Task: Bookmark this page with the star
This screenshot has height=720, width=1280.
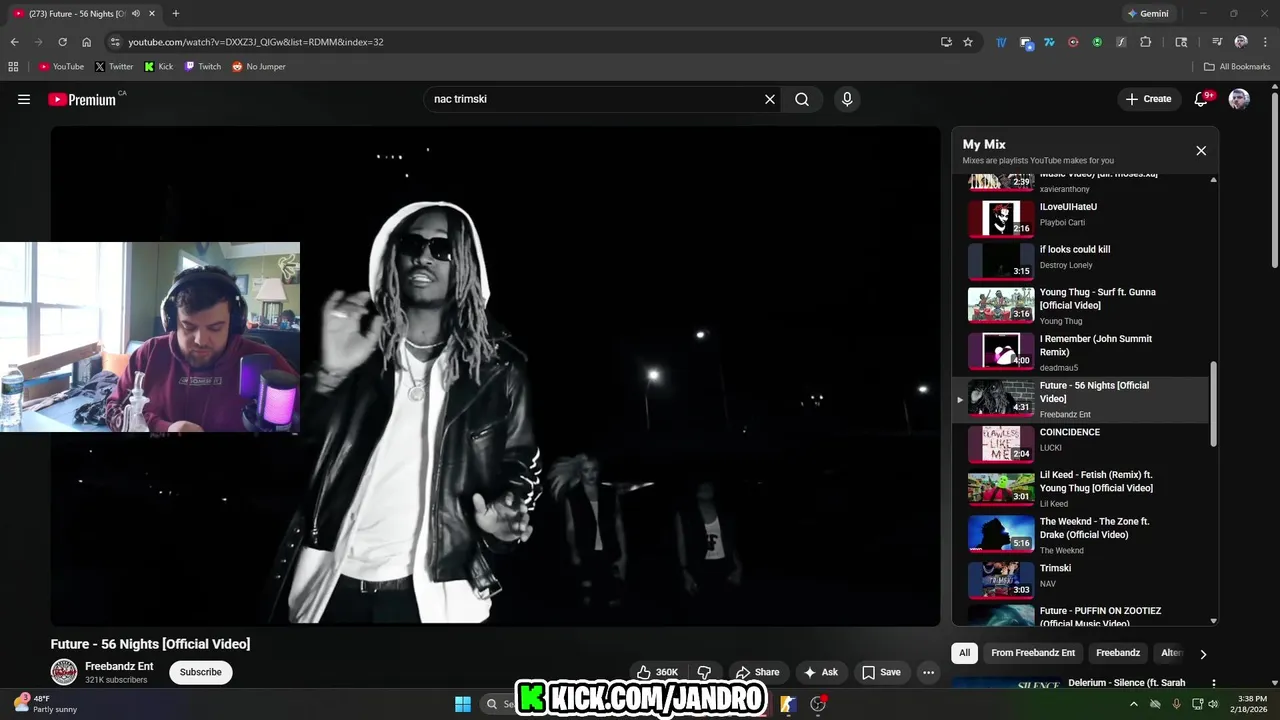Action: tap(968, 42)
